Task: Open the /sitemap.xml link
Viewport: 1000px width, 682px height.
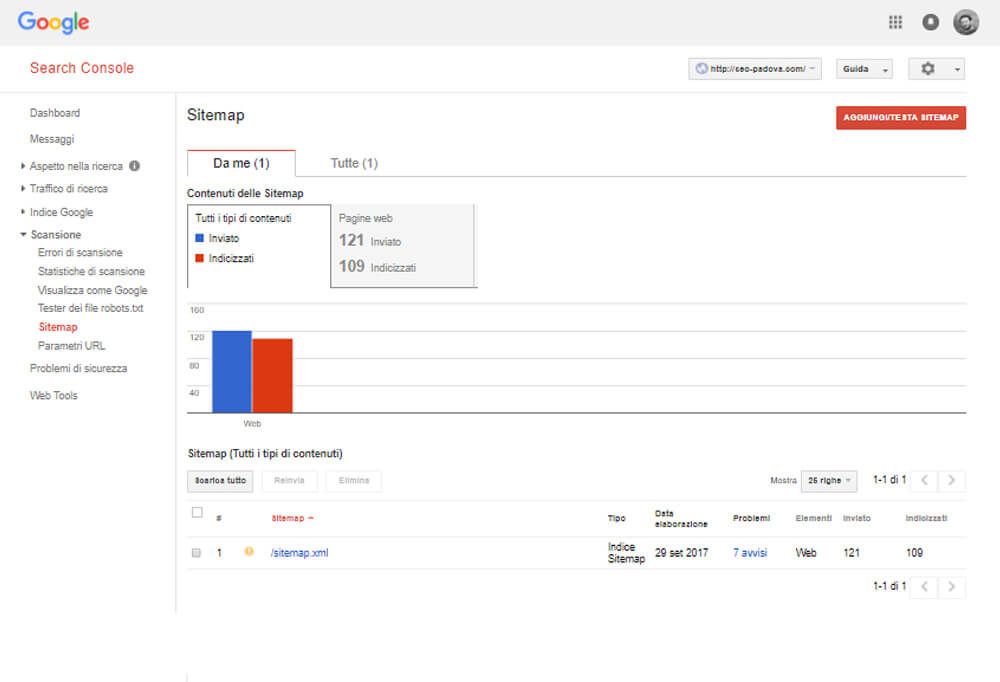Action: [299, 552]
